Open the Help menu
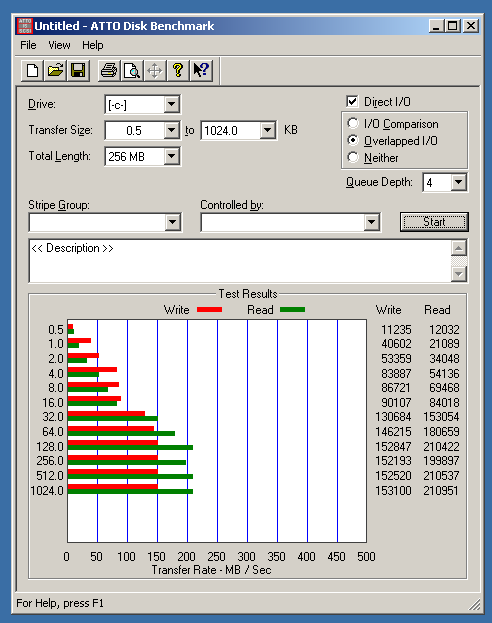The height and width of the screenshot is (623, 492). (x=93, y=45)
